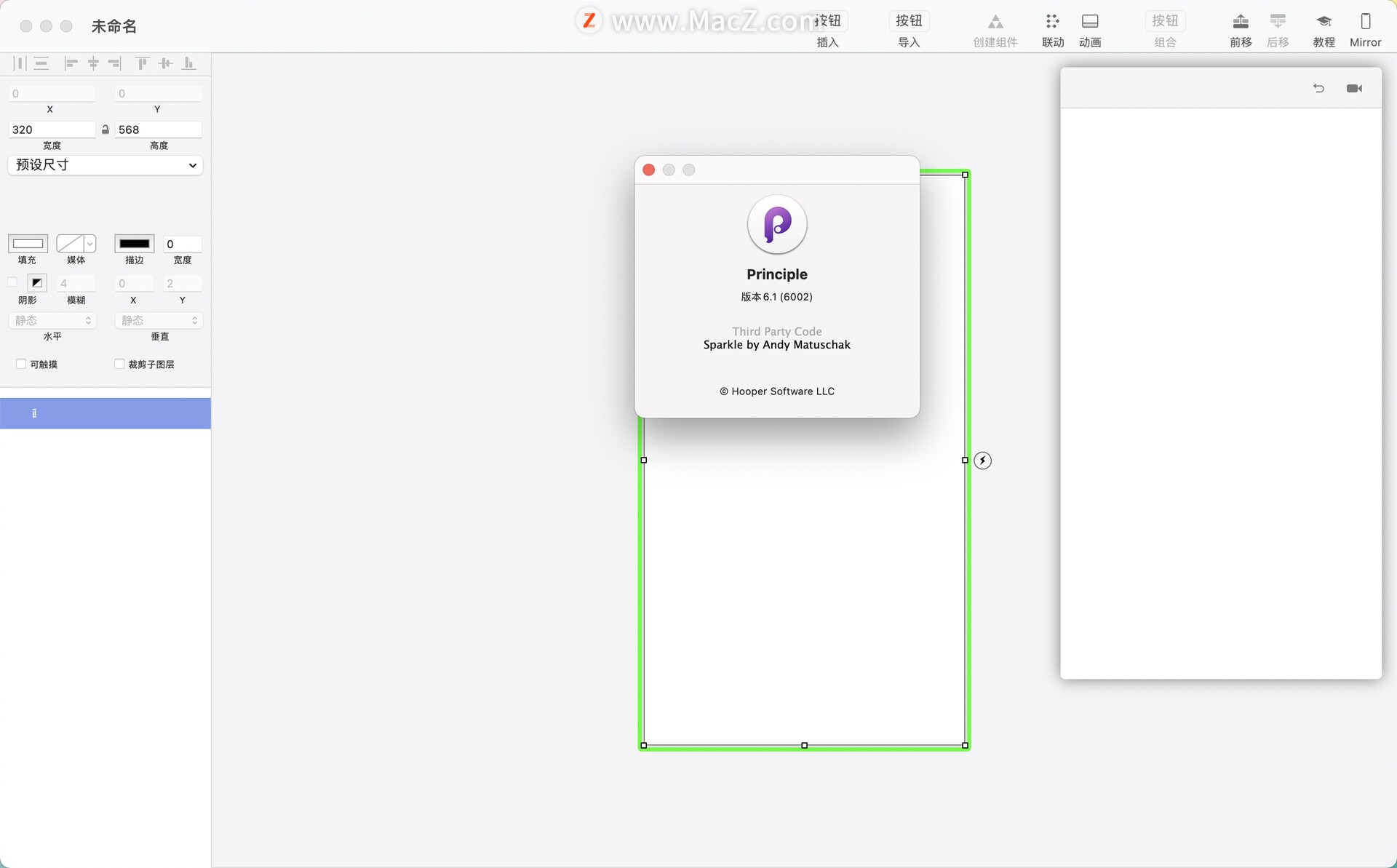Screen dimensions: 1397x868
Task: Enable the 裁剪子图层 clip sublayers checkbox
Action: tap(119, 364)
